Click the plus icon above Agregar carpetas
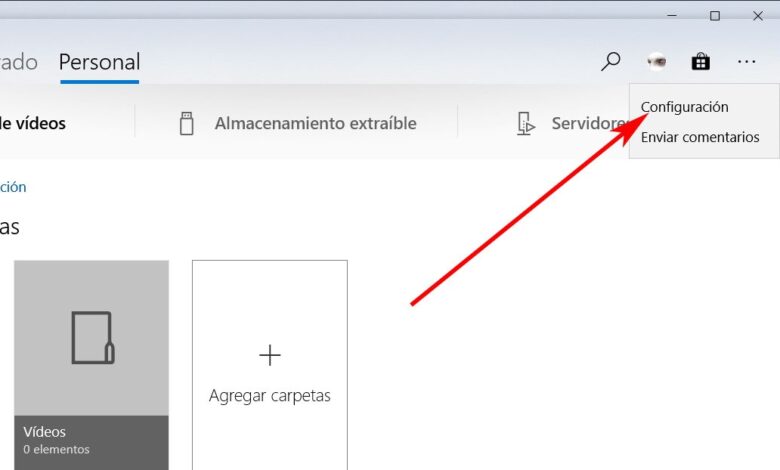 coord(270,355)
